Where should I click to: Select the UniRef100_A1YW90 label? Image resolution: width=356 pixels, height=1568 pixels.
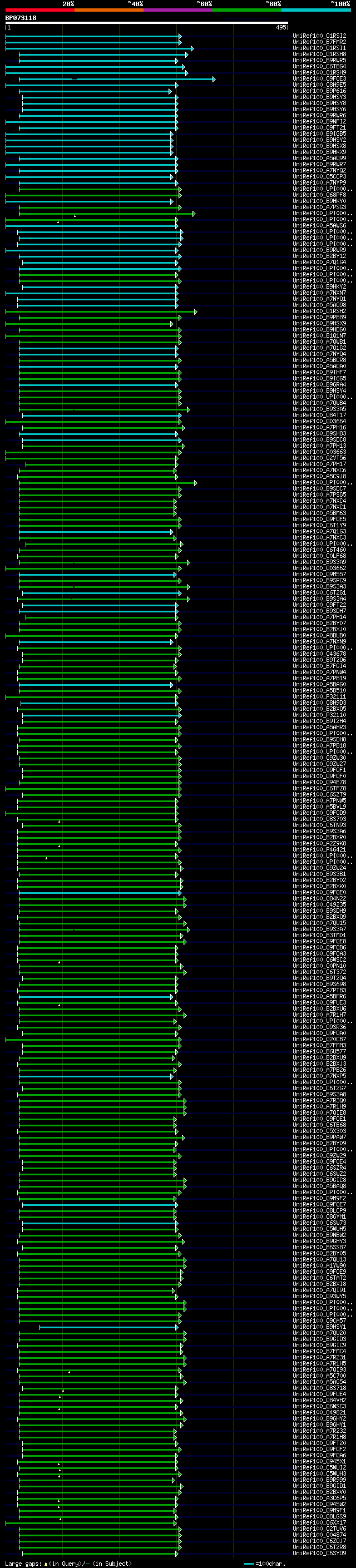point(319,1265)
